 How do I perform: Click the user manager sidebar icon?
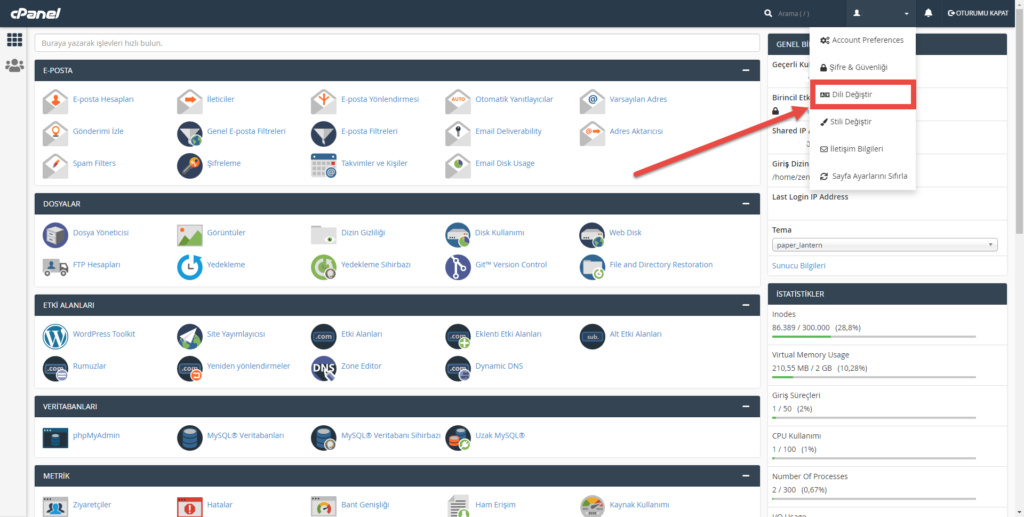pyautogui.click(x=14, y=65)
